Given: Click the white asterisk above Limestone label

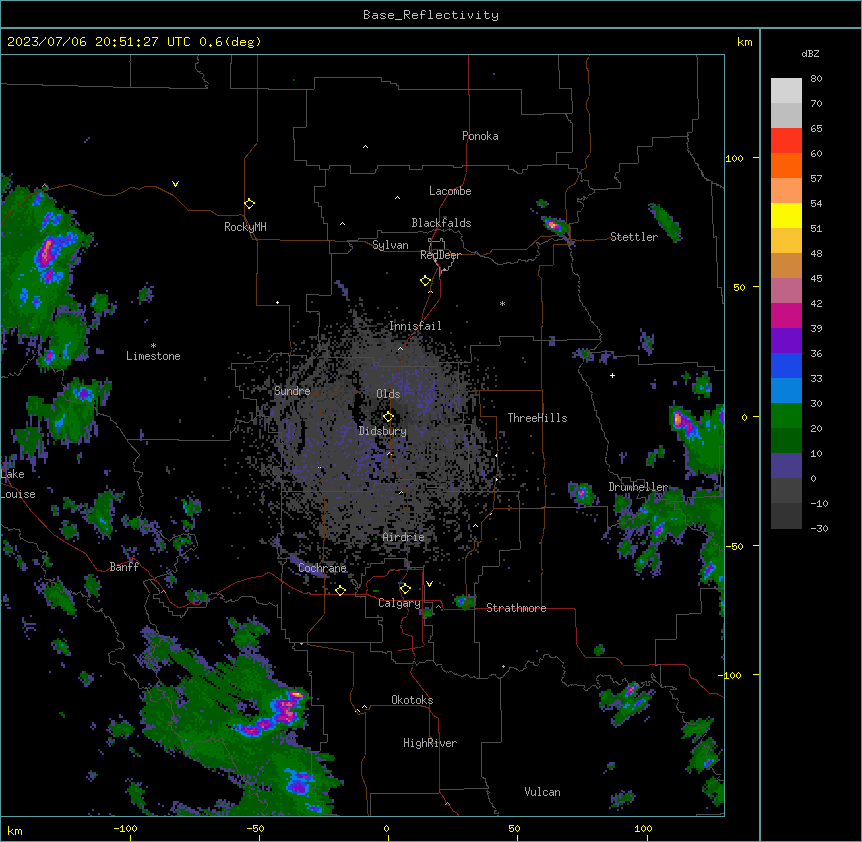Looking at the screenshot, I should pos(153,345).
